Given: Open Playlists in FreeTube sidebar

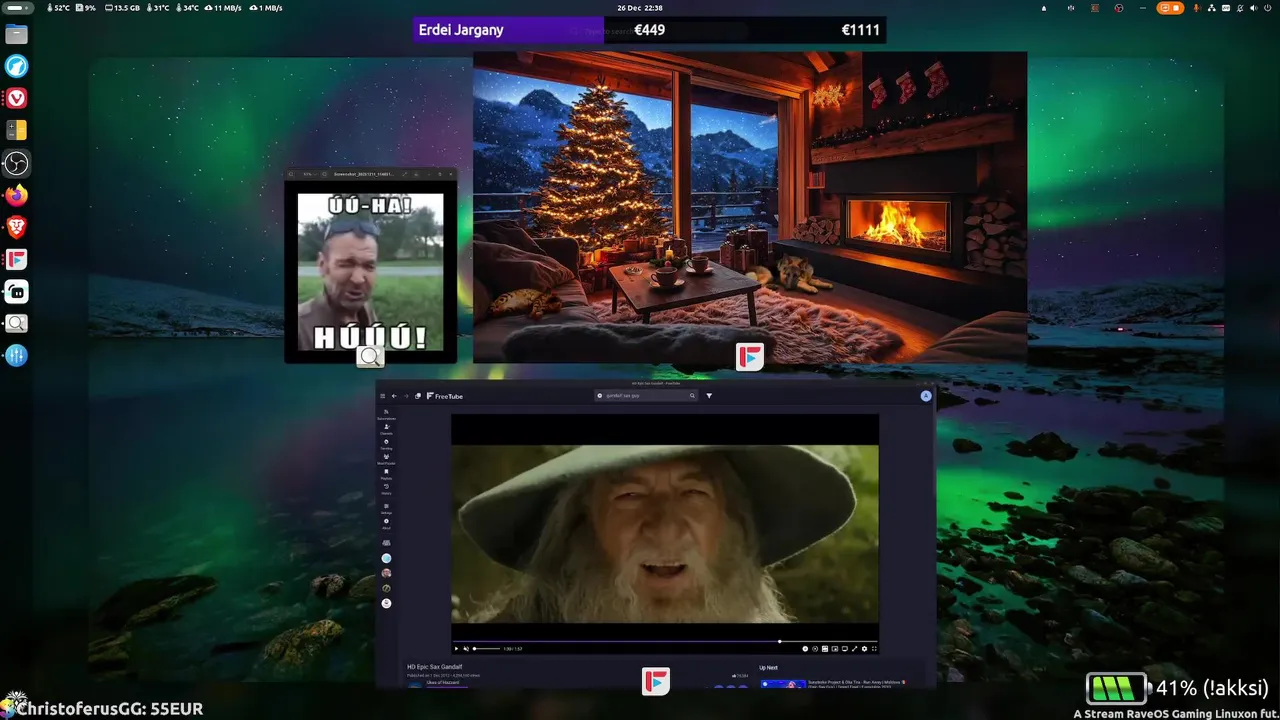Looking at the screenshot, I should [x=386, y=474].
